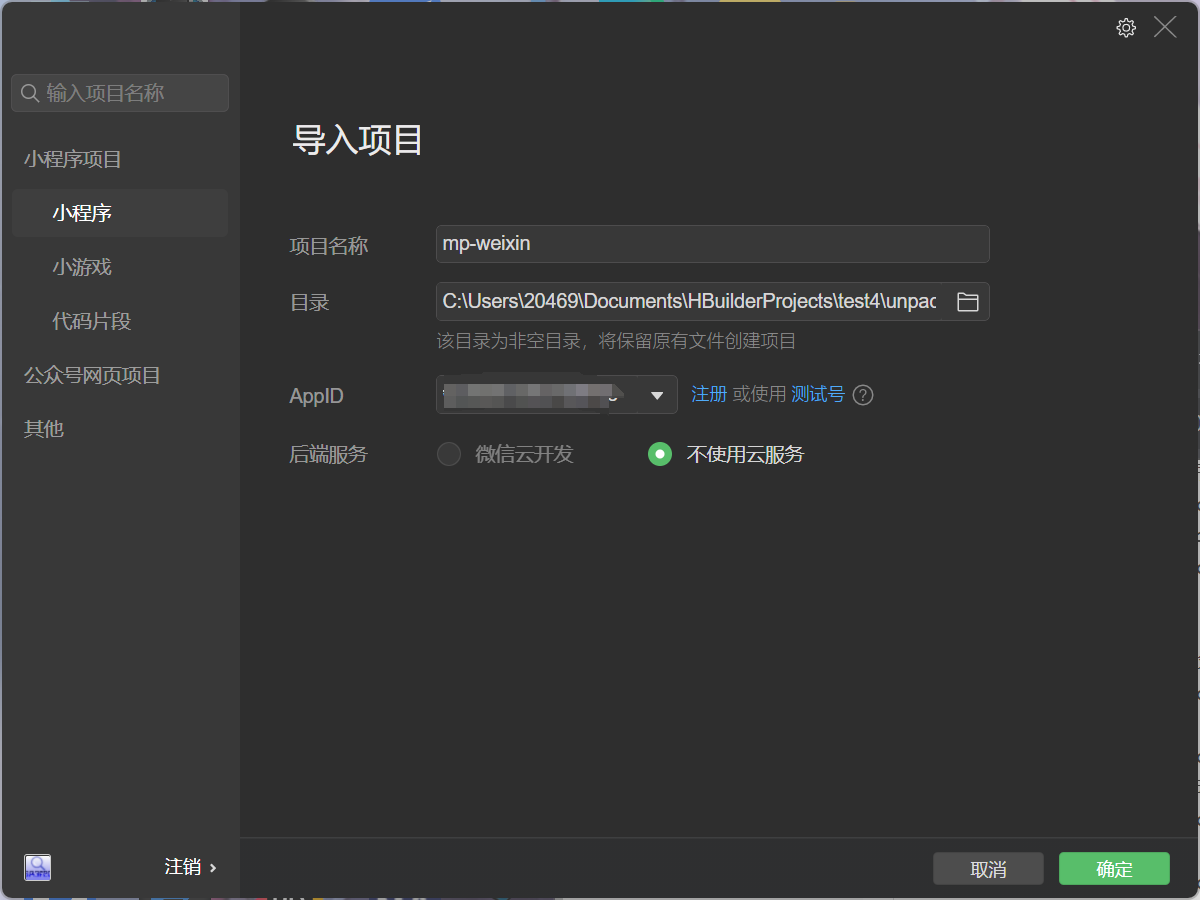Click the 注册 link
The image size is (1200, 900).
[x=709, y=394]
